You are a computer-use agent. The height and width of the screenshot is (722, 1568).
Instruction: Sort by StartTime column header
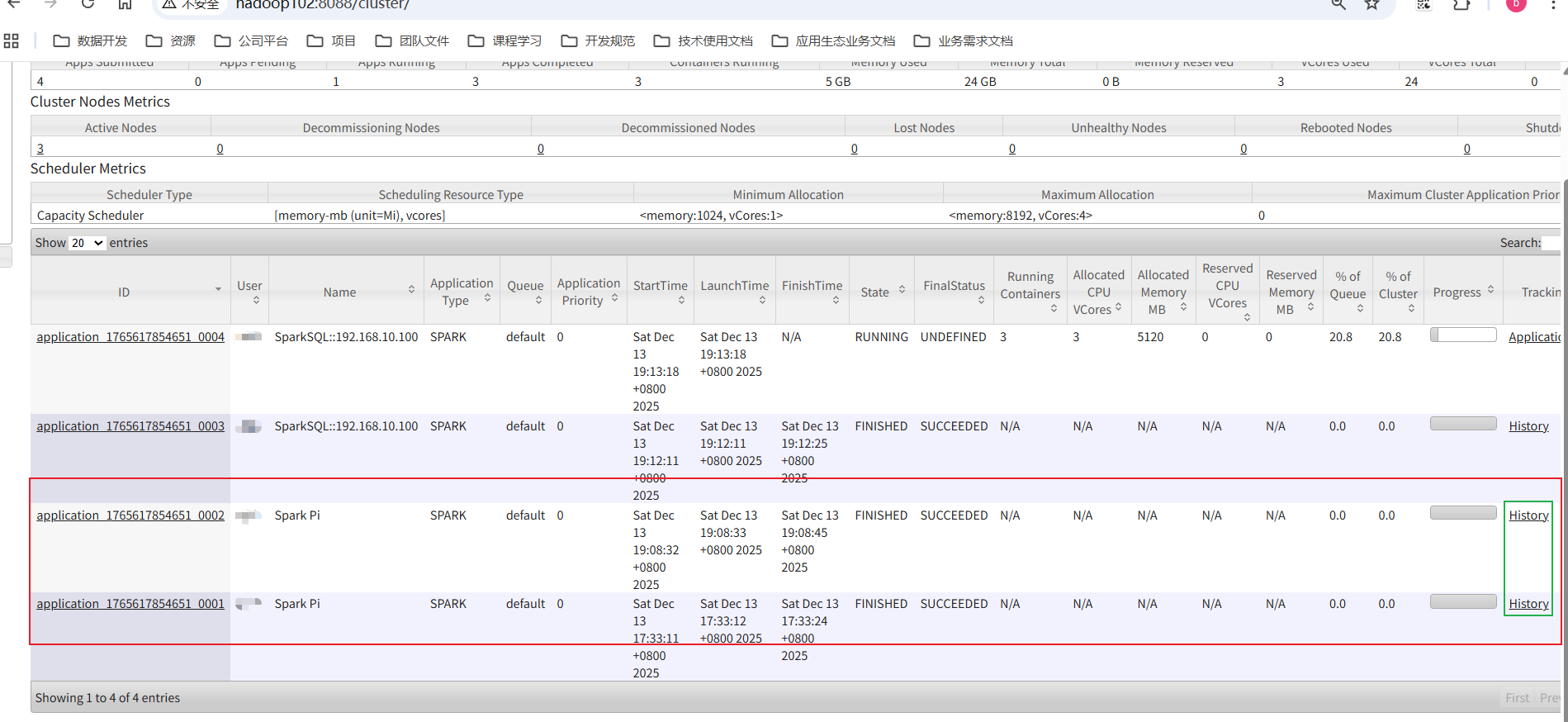pyautogui.click(x=661, y=290)
